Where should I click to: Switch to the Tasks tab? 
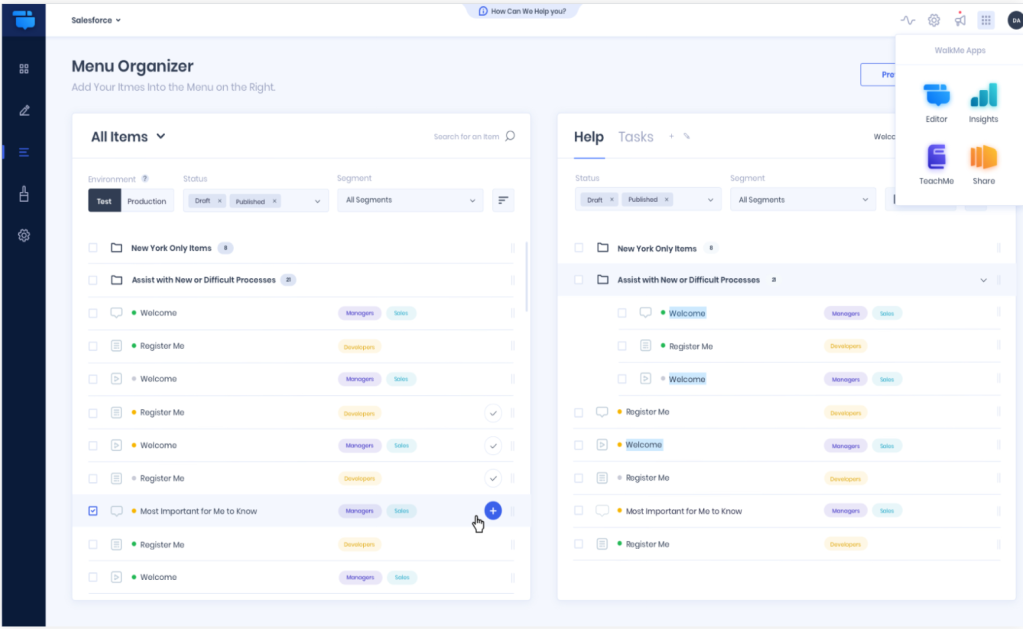tap(636, 137)
